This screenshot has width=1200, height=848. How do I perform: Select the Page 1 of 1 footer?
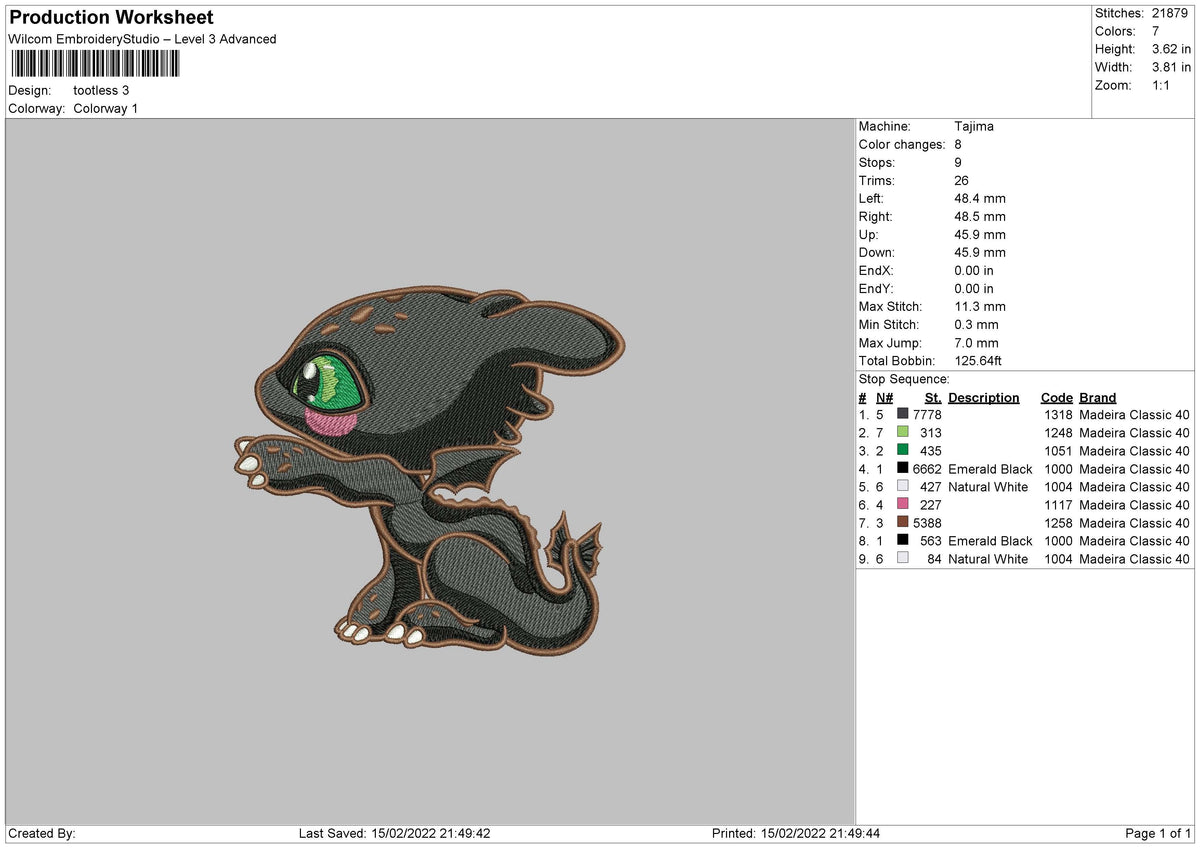pos(1158,834)
